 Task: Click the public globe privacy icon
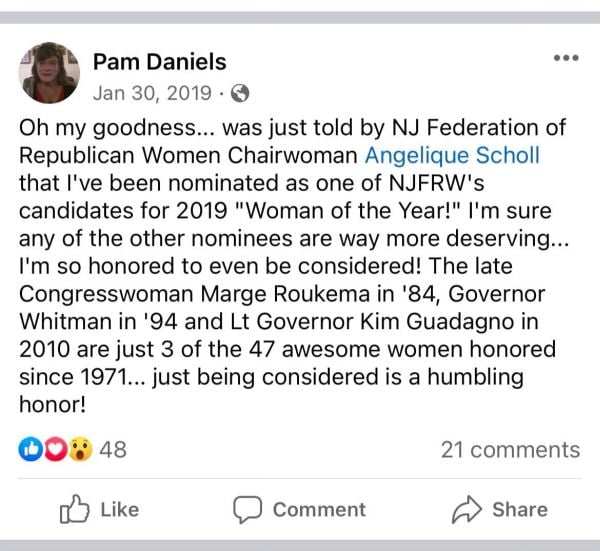239,94
